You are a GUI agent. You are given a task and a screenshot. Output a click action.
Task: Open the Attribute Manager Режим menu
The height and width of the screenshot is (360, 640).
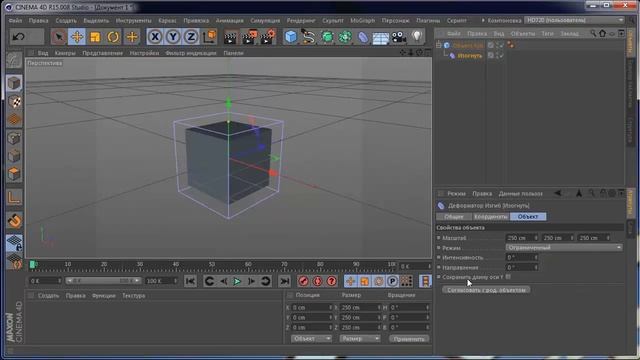(456, 193)
